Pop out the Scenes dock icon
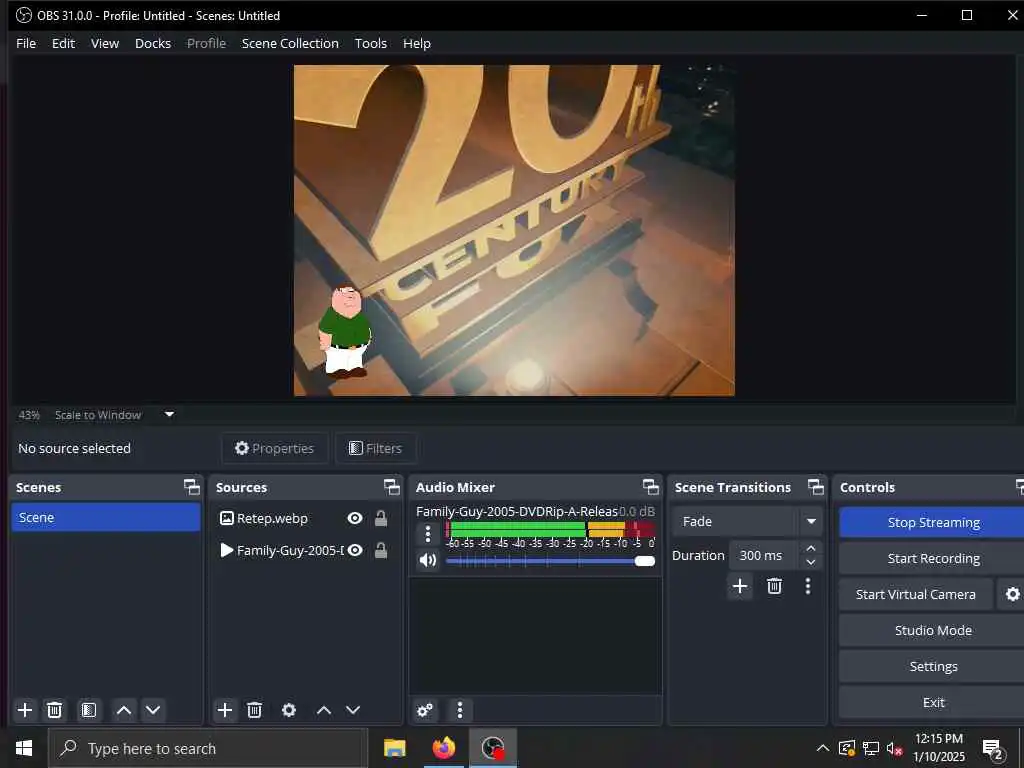 click(191, 487)
